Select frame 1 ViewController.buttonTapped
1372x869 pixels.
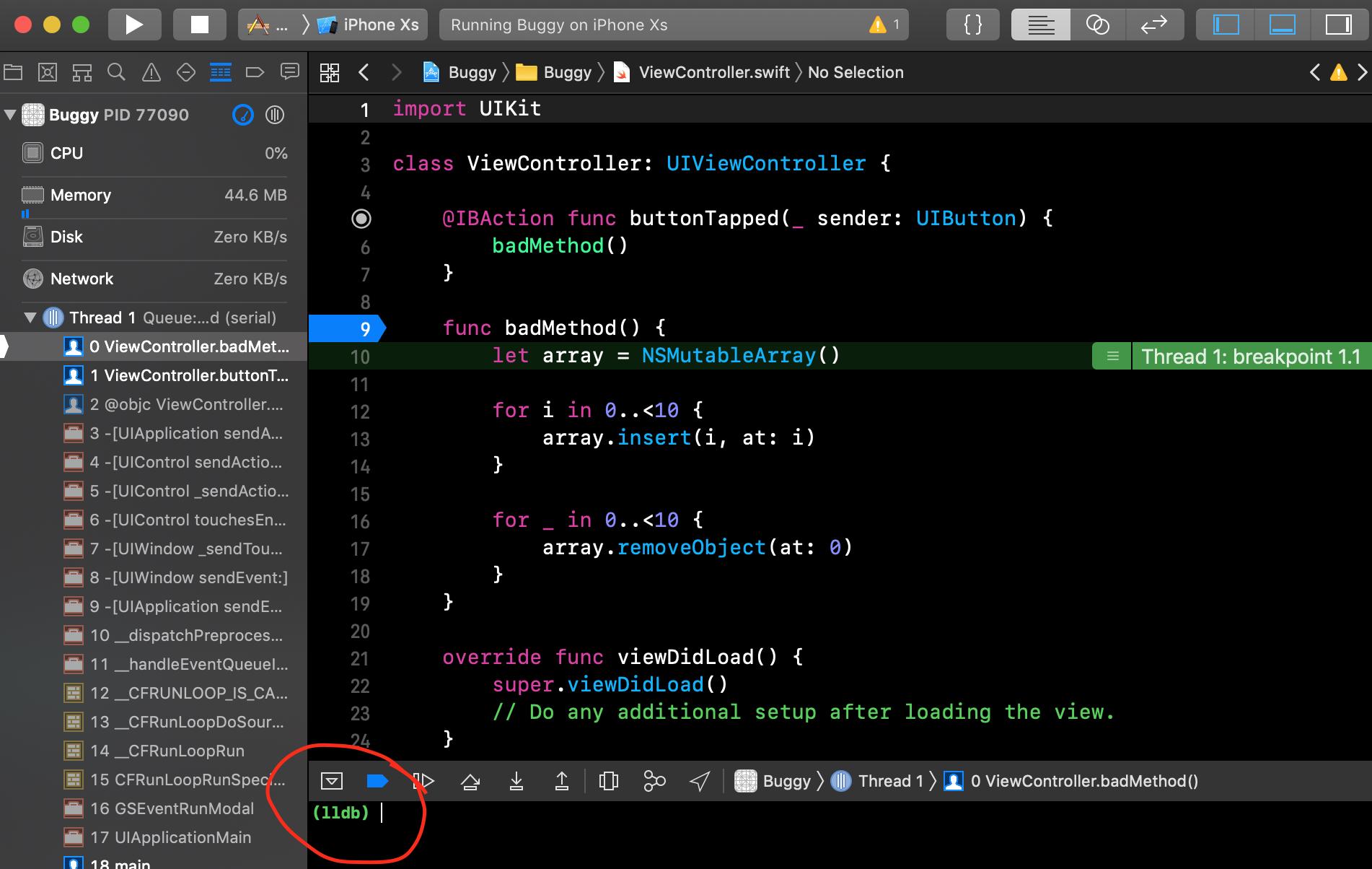(154, 375)
